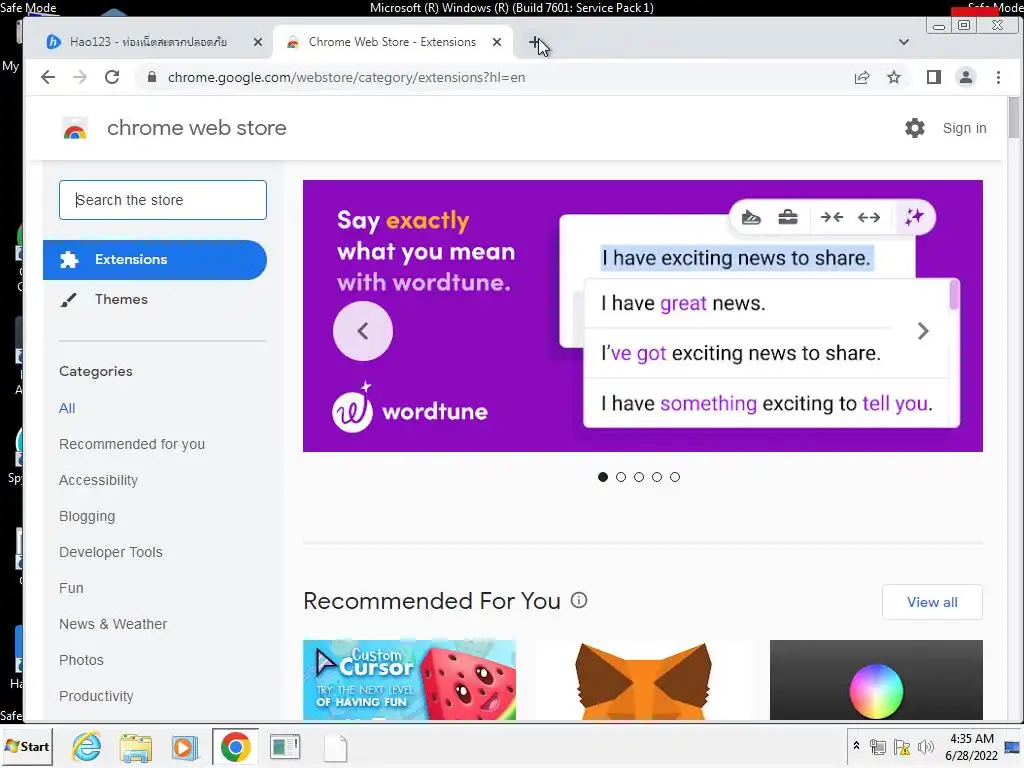
Task: Click the browser forward arrow
Action: tap(80, 77)
